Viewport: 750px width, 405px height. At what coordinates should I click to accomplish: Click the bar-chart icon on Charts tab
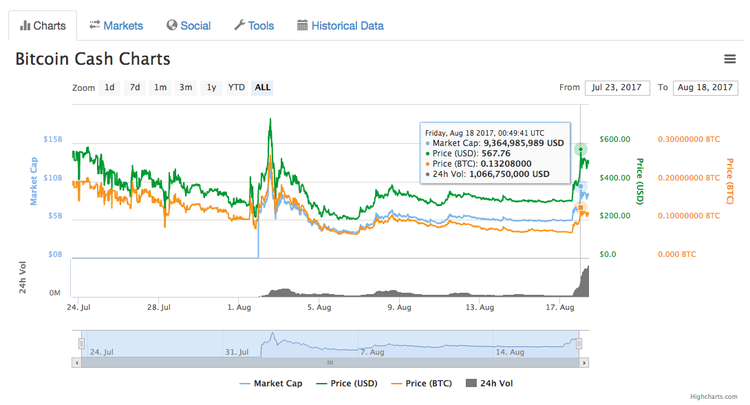[x=25, y=26]
